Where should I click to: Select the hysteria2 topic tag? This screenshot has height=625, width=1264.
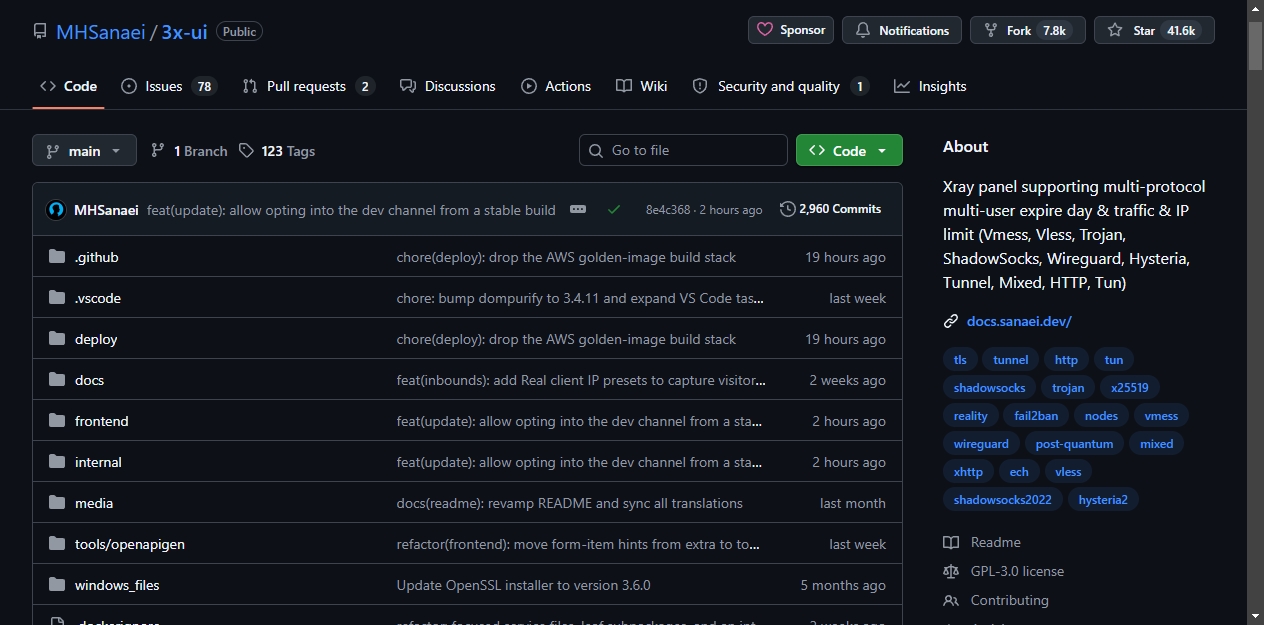point(1103,500)
